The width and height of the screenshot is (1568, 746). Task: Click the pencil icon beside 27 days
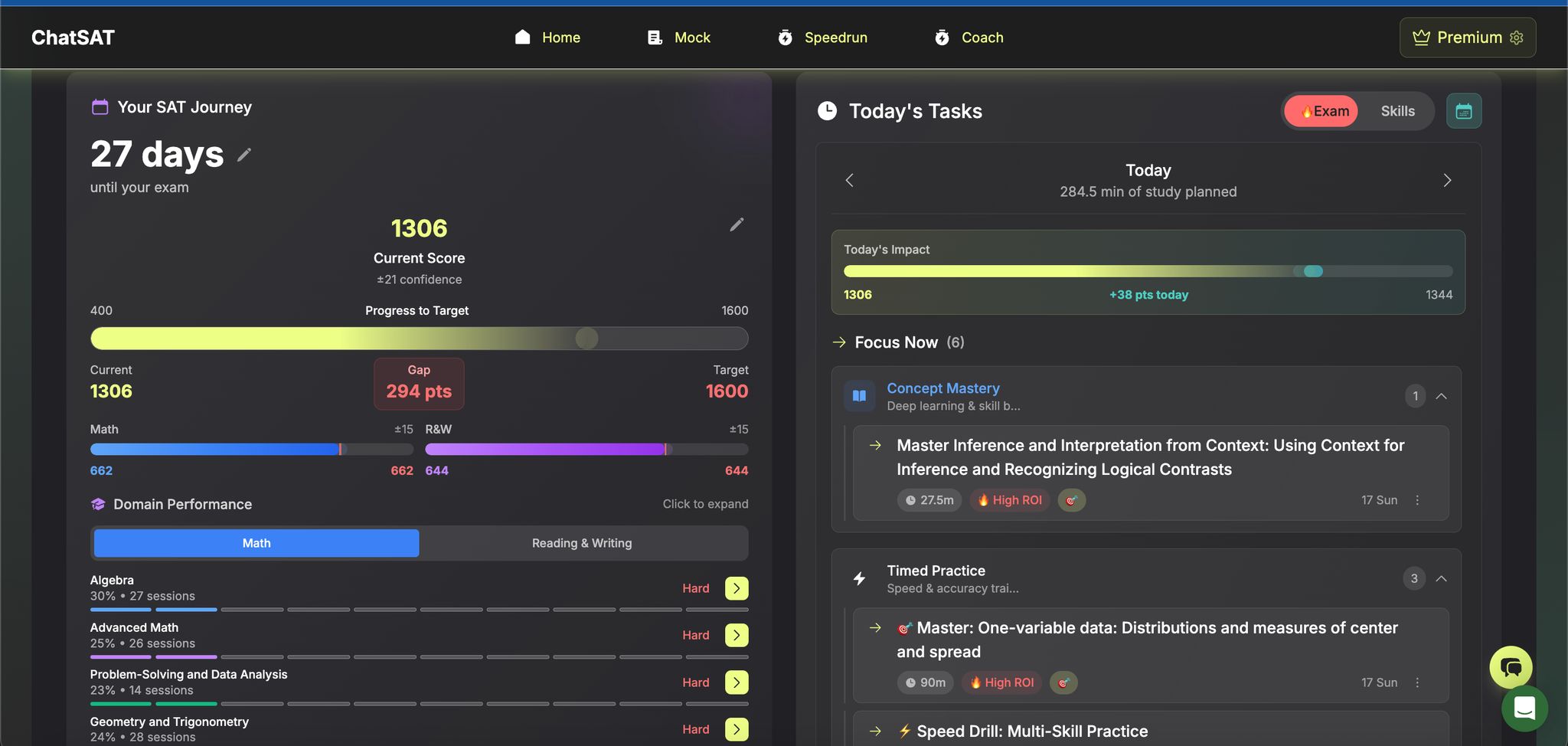pos(244,155)
